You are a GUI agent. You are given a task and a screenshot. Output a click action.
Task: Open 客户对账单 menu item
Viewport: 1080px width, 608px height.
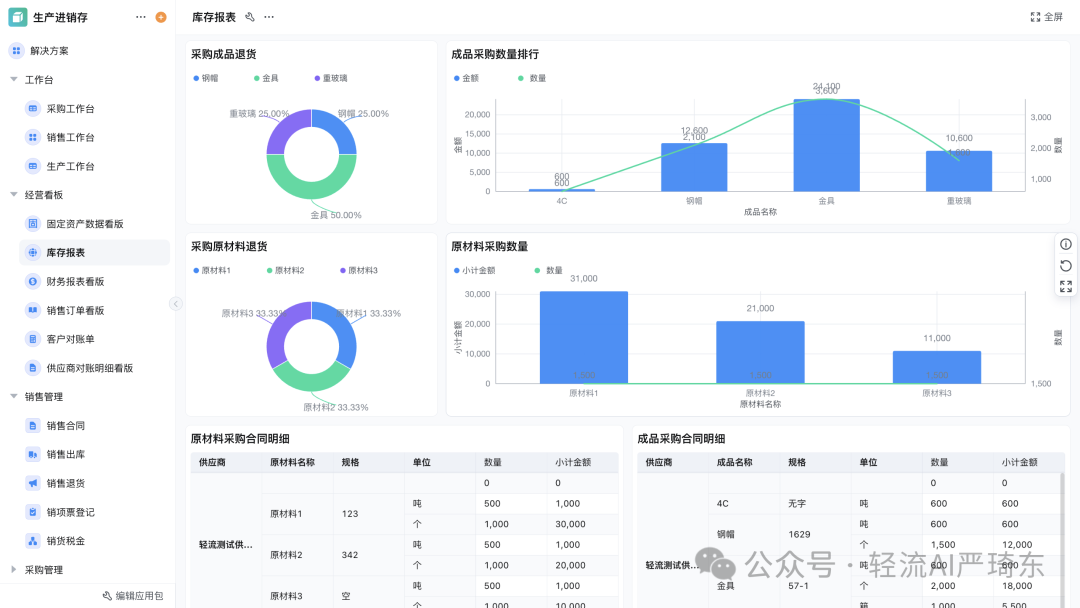point(70,339)
